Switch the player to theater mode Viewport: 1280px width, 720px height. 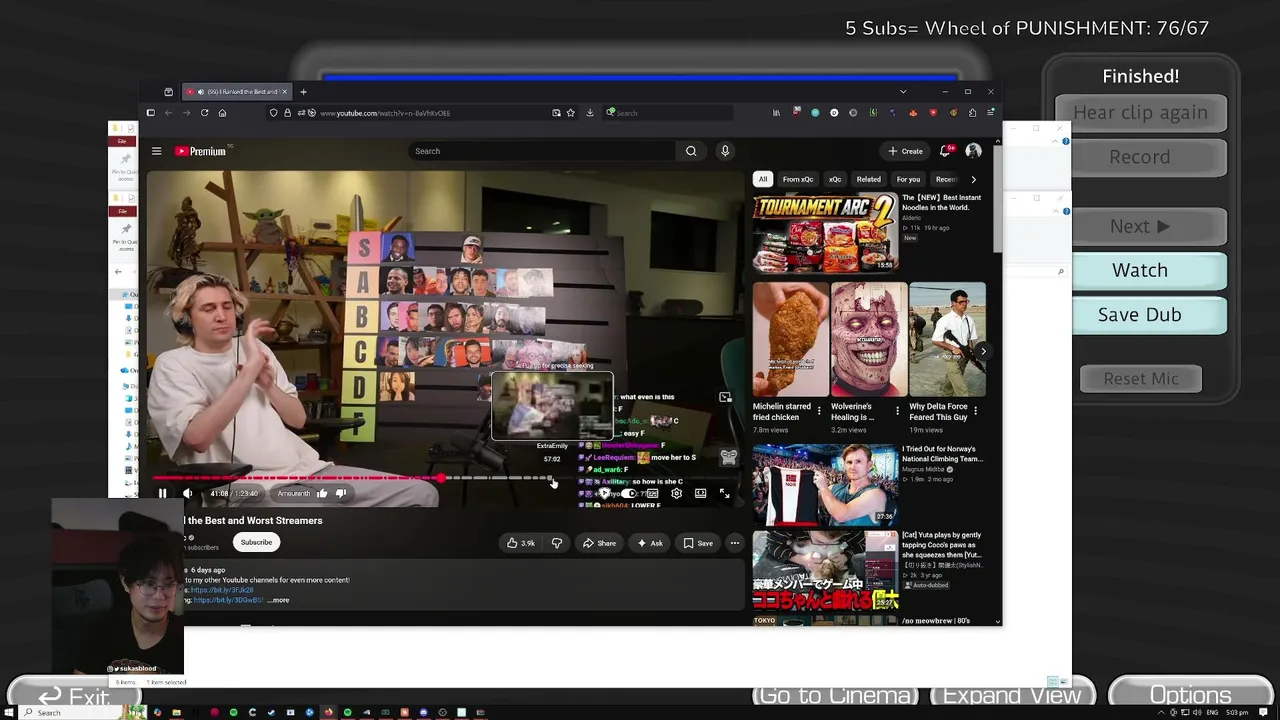pyautogui.click(x=700, y=493)
